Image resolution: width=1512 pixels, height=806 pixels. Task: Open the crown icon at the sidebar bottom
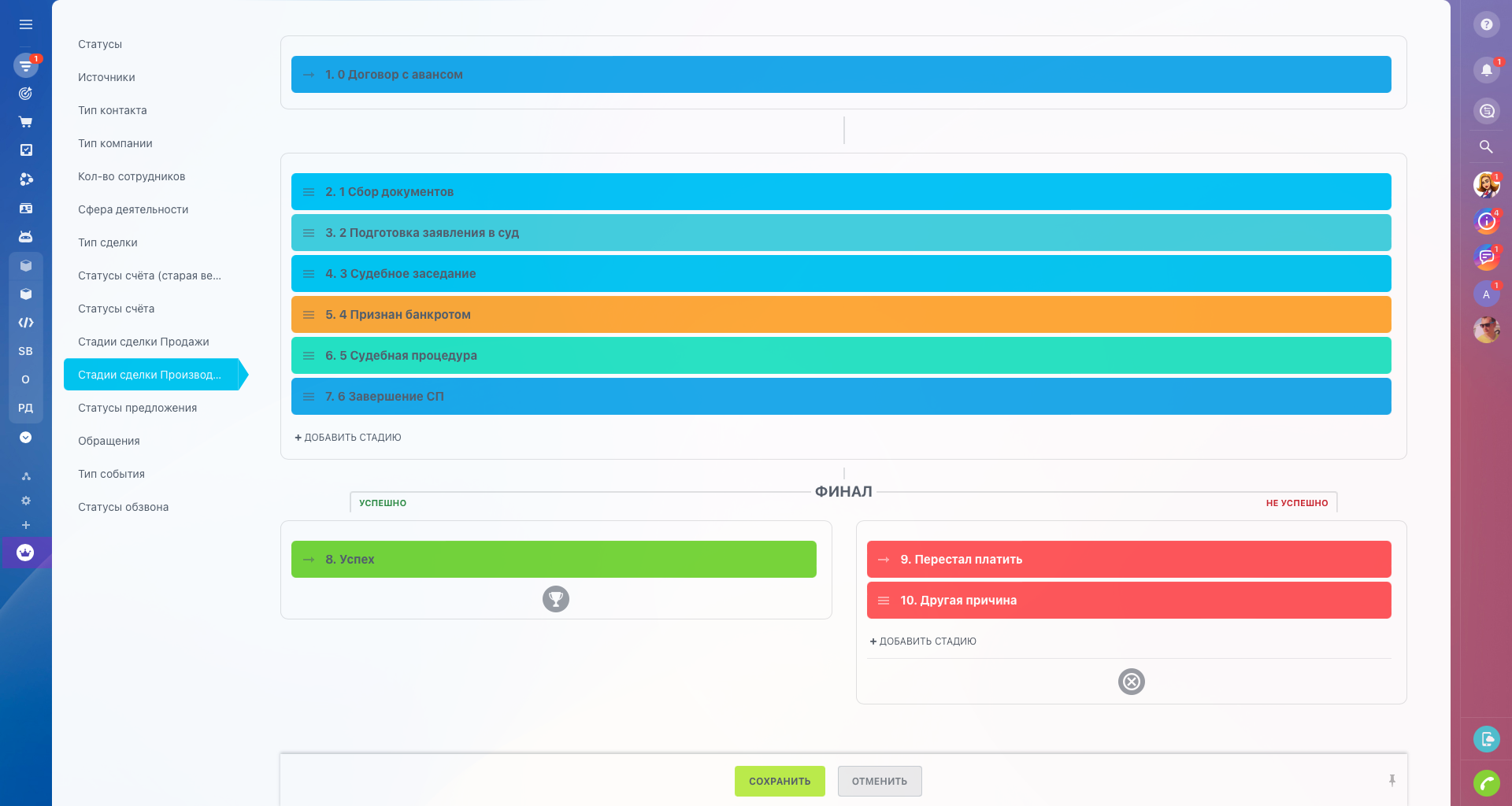[x=26, y=553]
